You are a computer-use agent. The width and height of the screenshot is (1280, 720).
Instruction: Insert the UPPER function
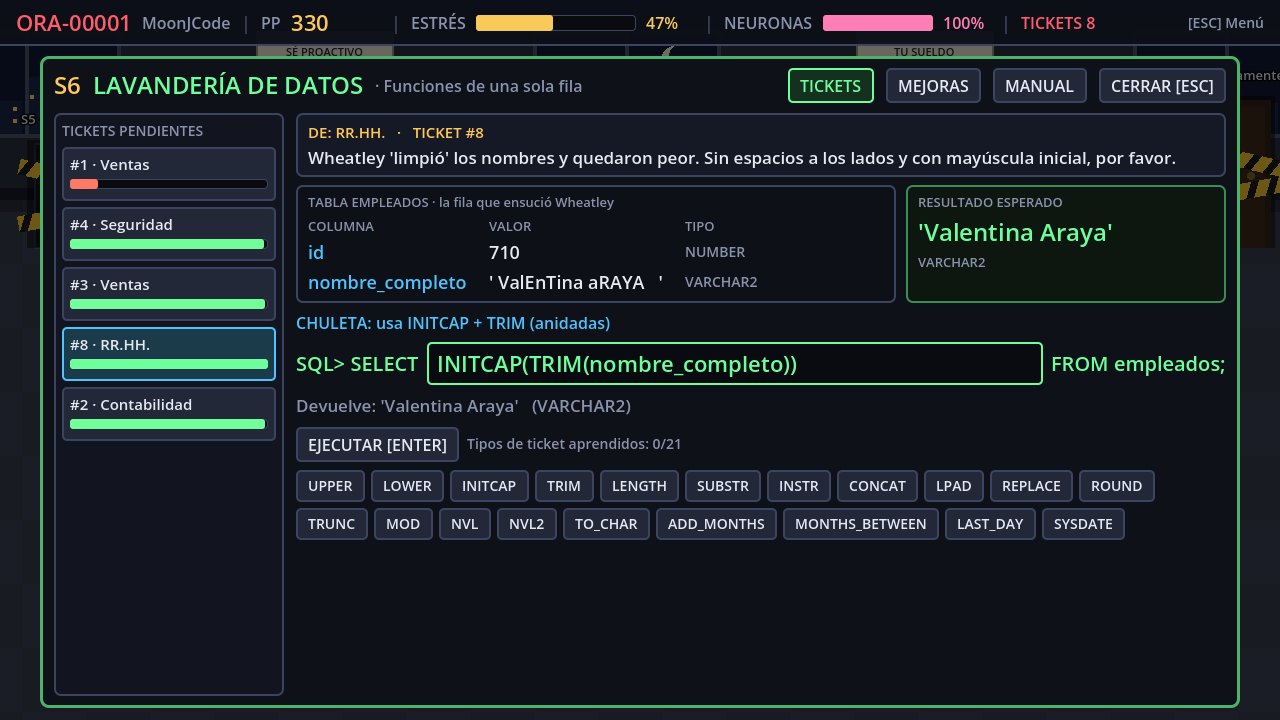coord(330,486)
